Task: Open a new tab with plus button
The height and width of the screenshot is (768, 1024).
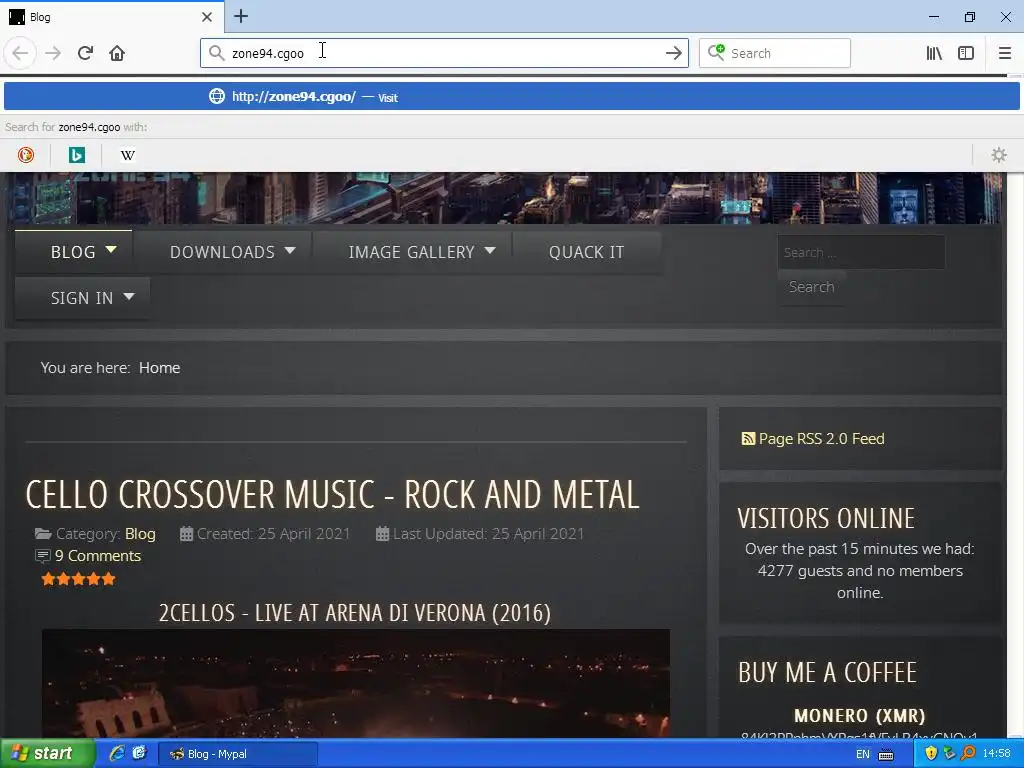Action: pos(241,16)
